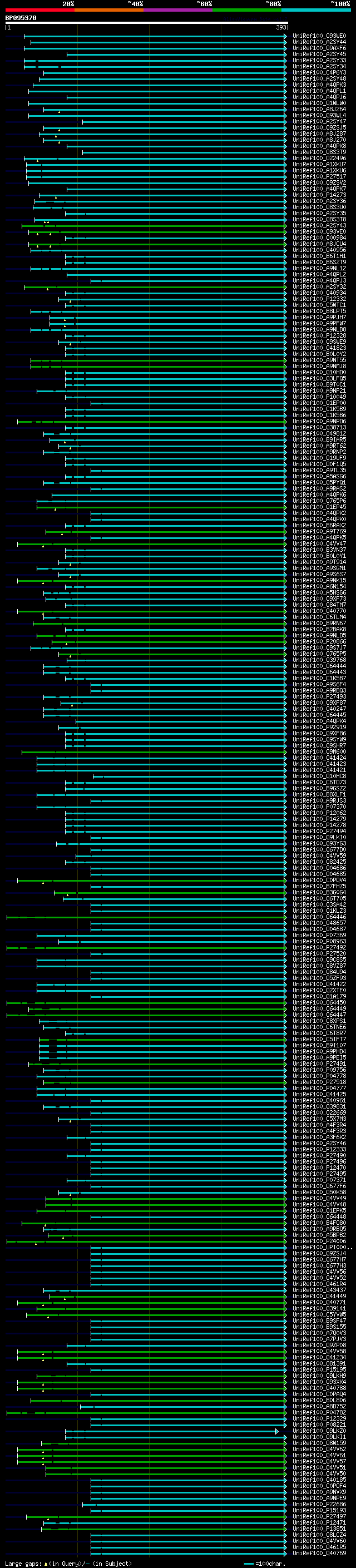The image size is (356, 1568).
Task: Open hit UniRef100_Q9XF86
Action: [x=319, y=734]
